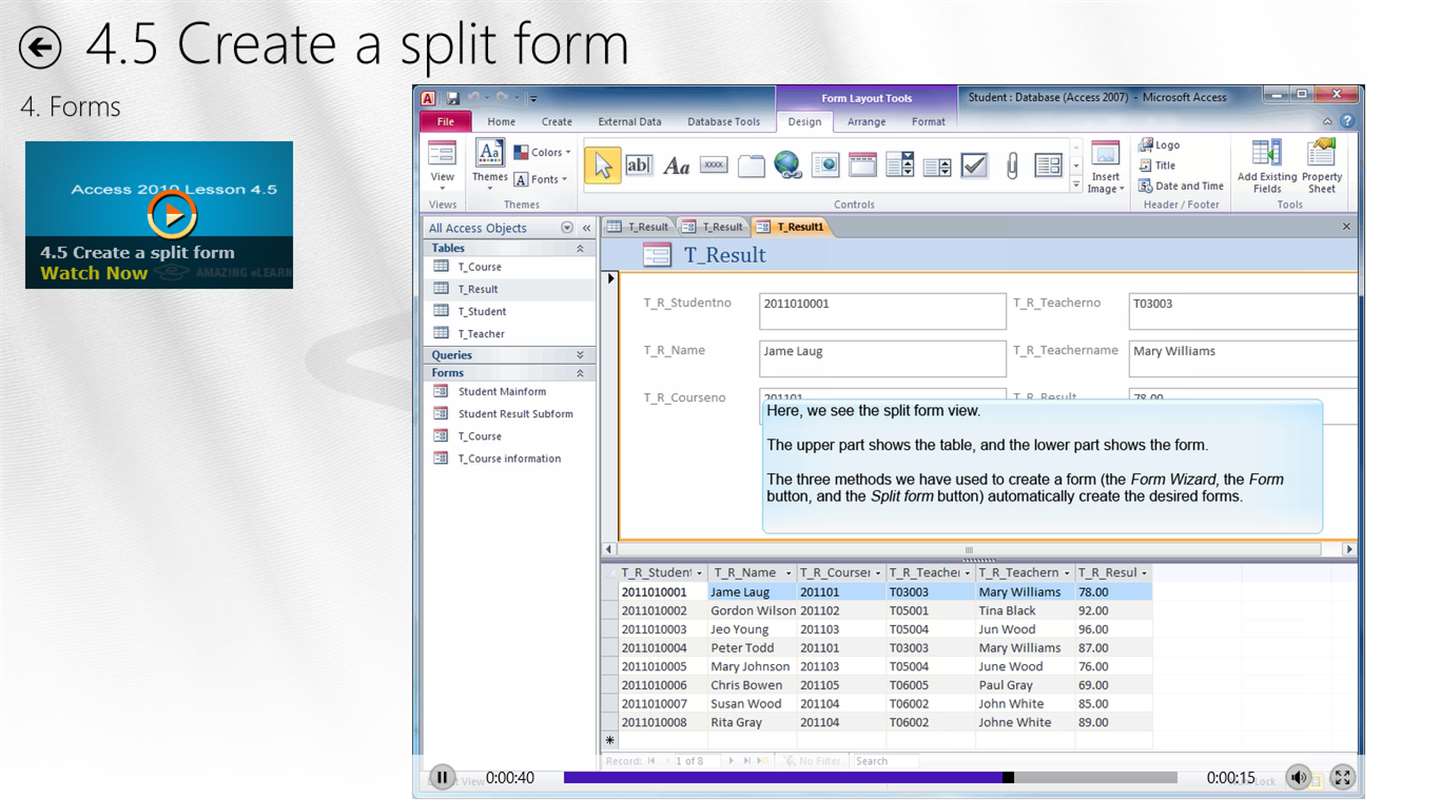
Task: Open T_Course information form
Action: tap(509, 459)
